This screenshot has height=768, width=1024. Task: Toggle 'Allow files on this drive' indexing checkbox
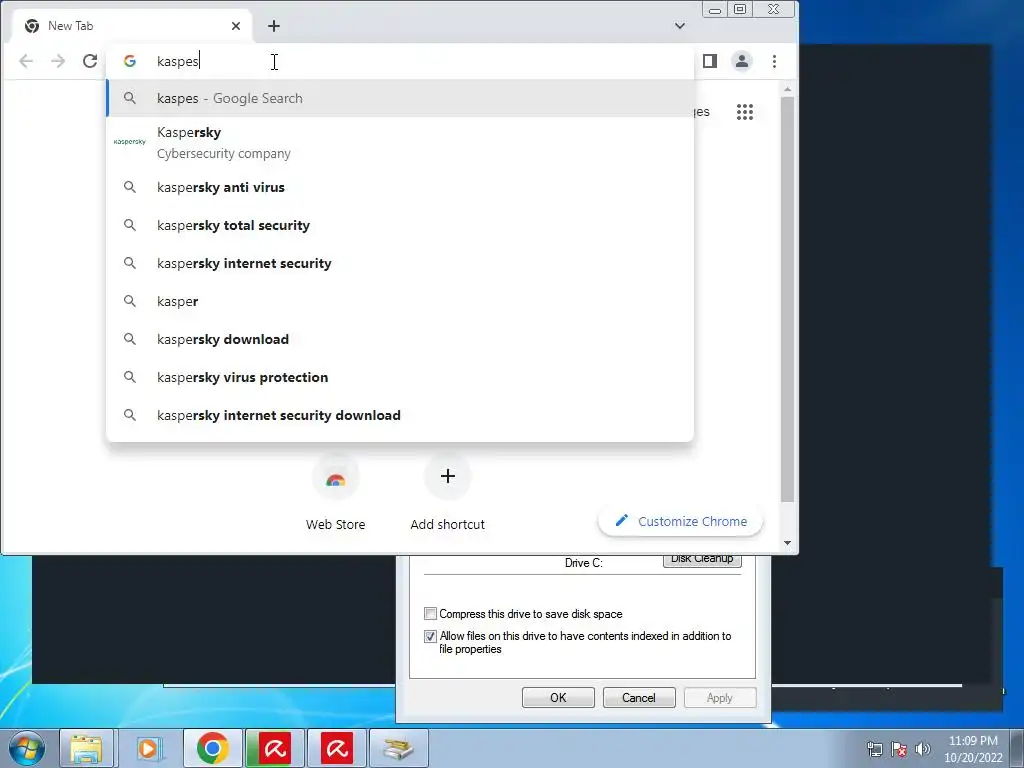click(x=430, y=636)
